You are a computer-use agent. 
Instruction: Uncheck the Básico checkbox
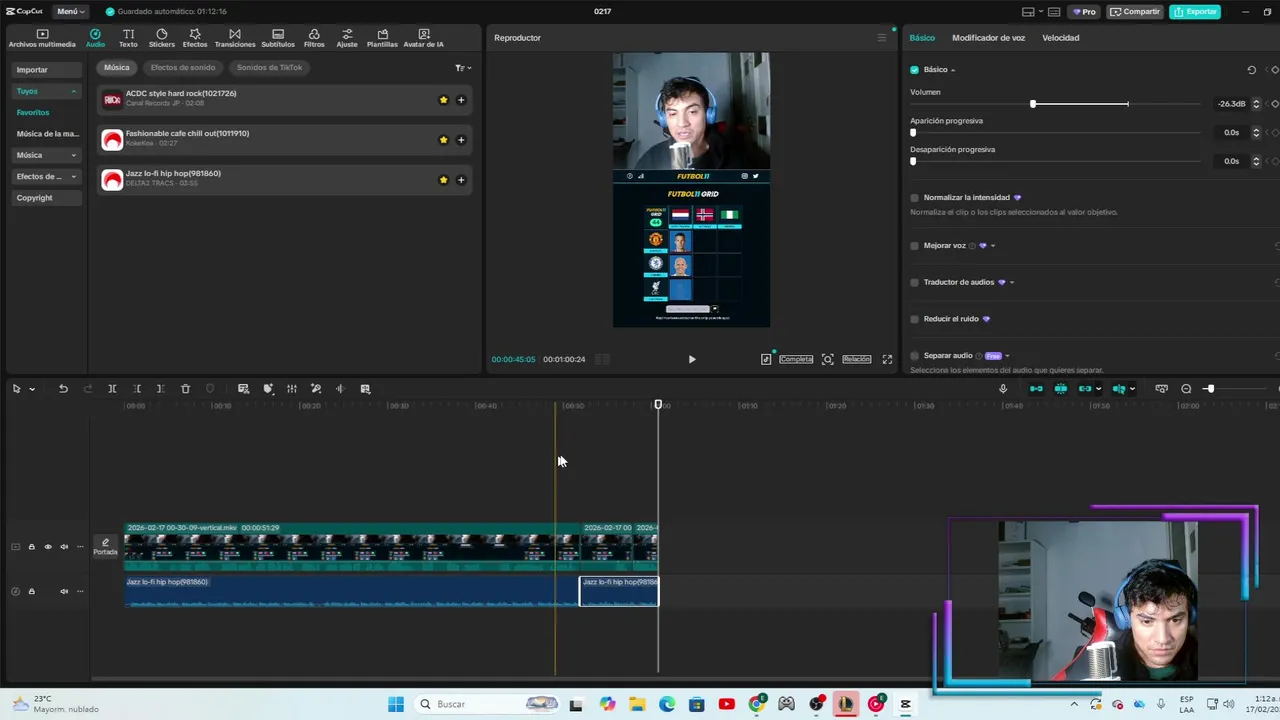(914, 70)
